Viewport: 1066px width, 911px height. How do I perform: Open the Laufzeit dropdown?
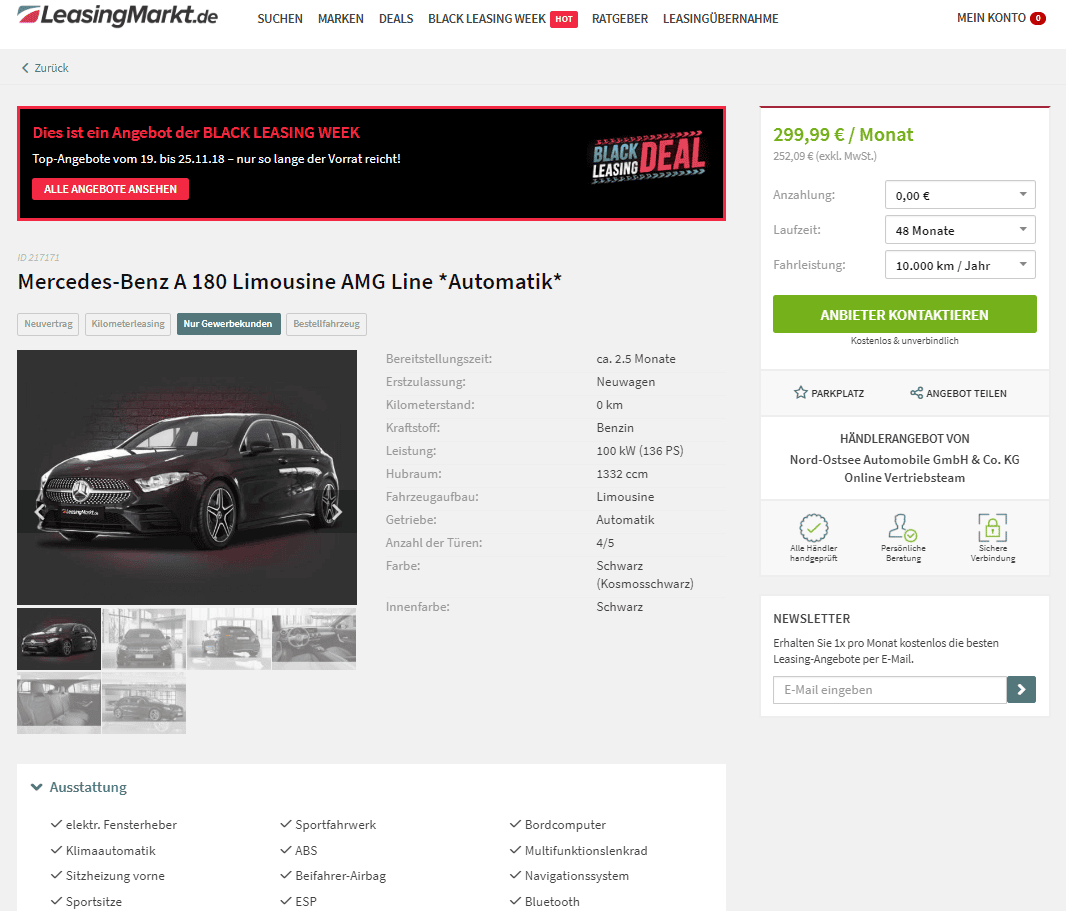point(960,230)
